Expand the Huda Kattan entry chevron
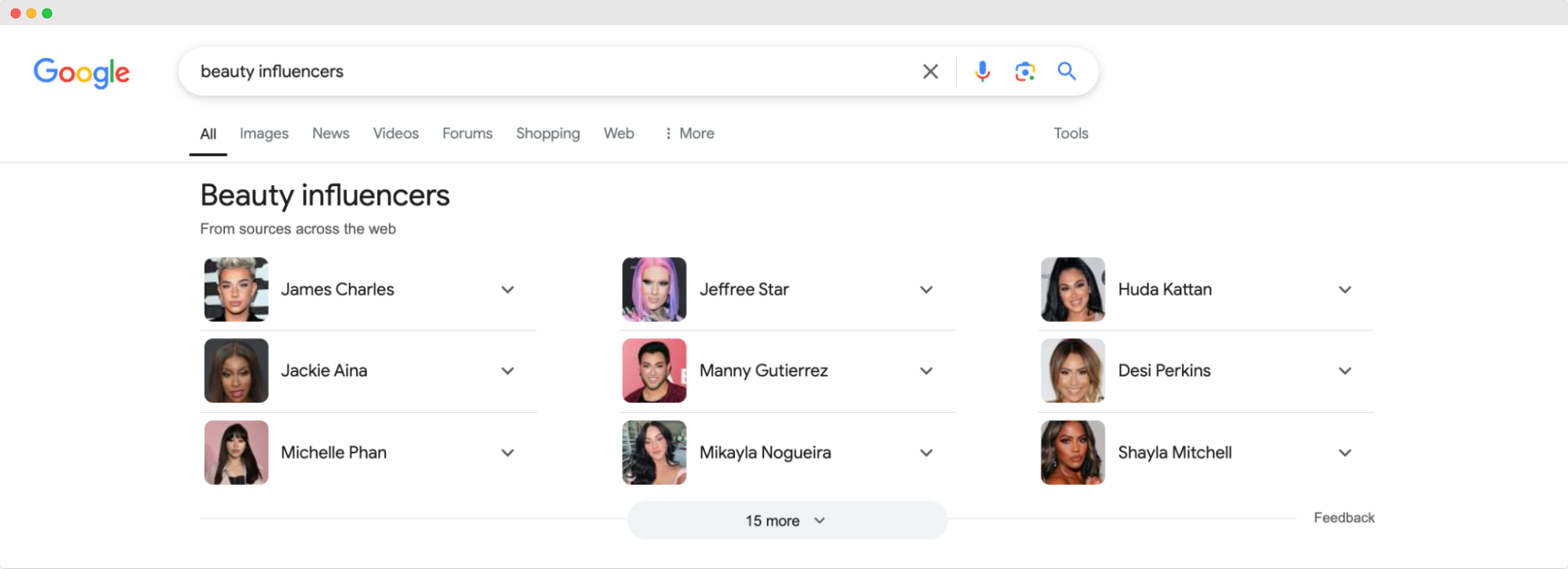The height and width of the screenshot is (569, 1568). 1345,290
